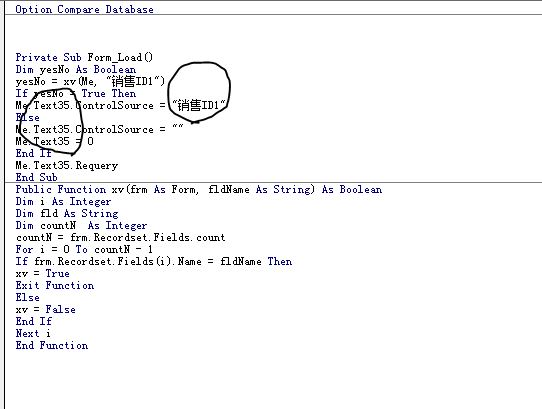The height and width of the screenshot is (409, 542).
Task: Place cursor on Private Sub Form_Load() line
Action: click(x=84, y=57)
